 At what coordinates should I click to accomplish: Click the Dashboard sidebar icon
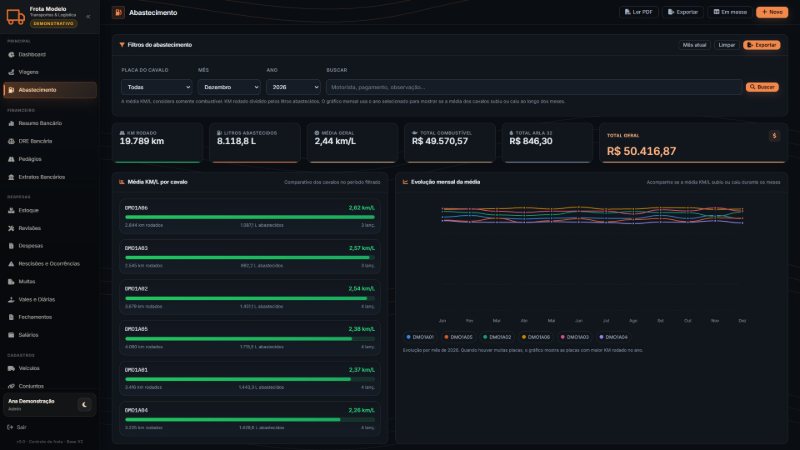click(11, 55)
